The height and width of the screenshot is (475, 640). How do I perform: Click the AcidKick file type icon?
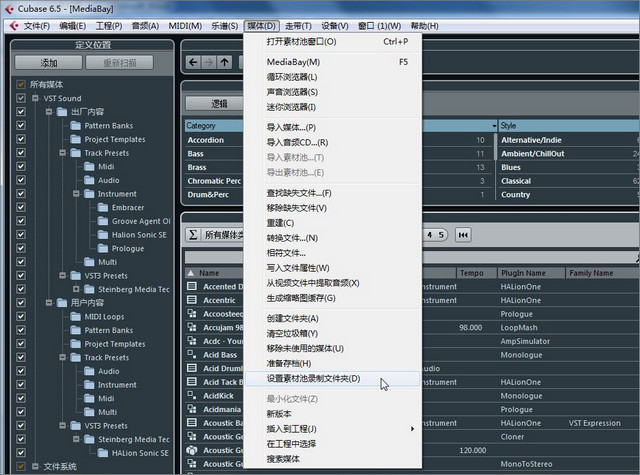[x=193, y=395]
